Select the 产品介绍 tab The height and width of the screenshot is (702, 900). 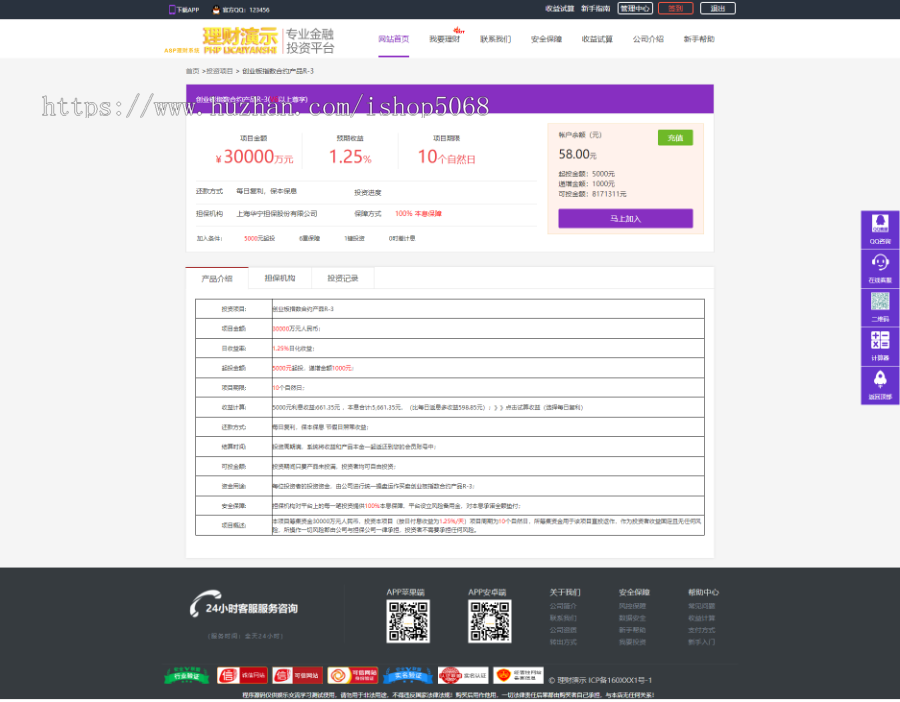217,279
